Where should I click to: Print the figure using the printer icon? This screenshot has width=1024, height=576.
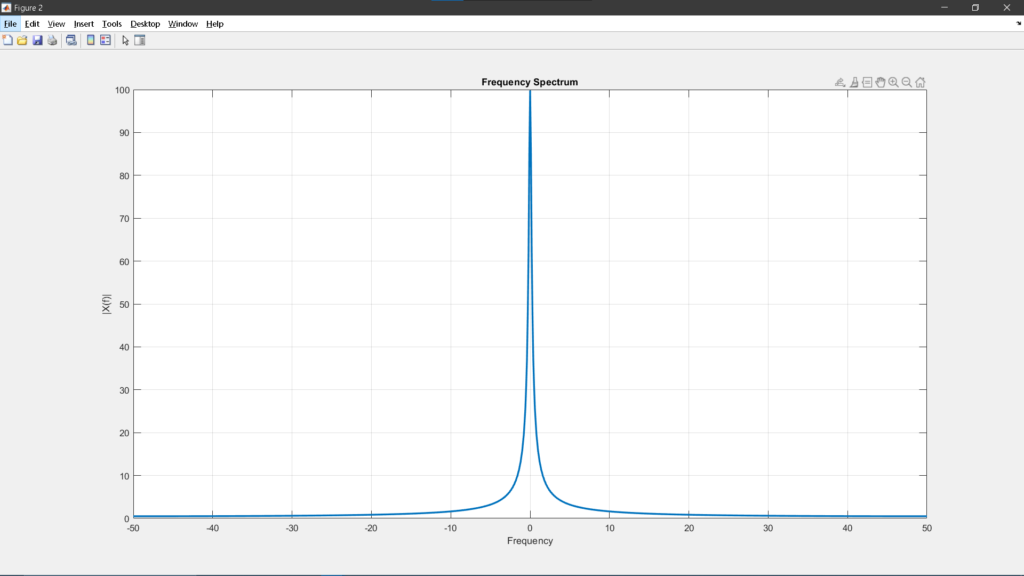point(52,40)
